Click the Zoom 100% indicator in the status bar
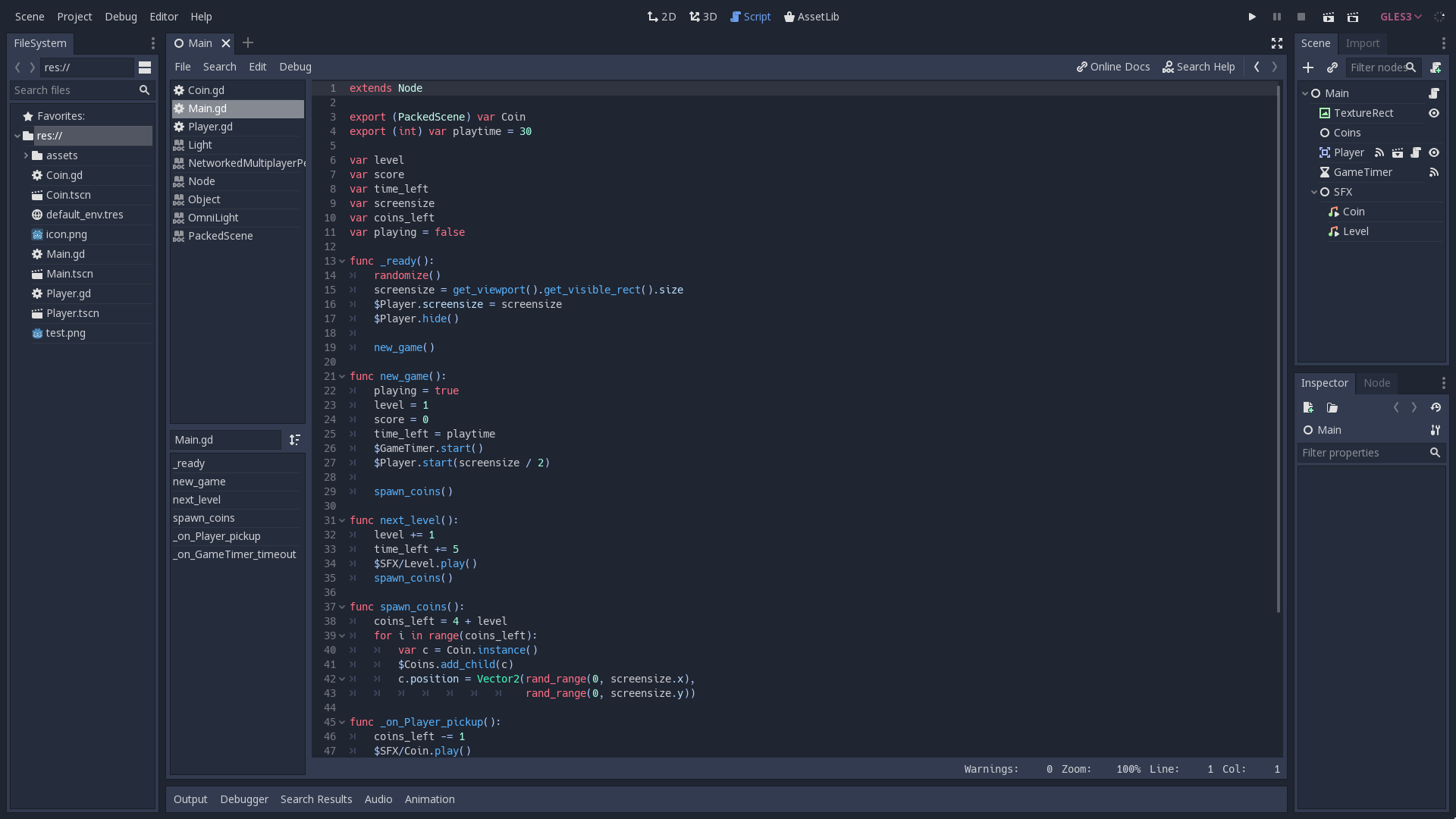This screenshot has width=1456, height=819. coord(1129,769)
